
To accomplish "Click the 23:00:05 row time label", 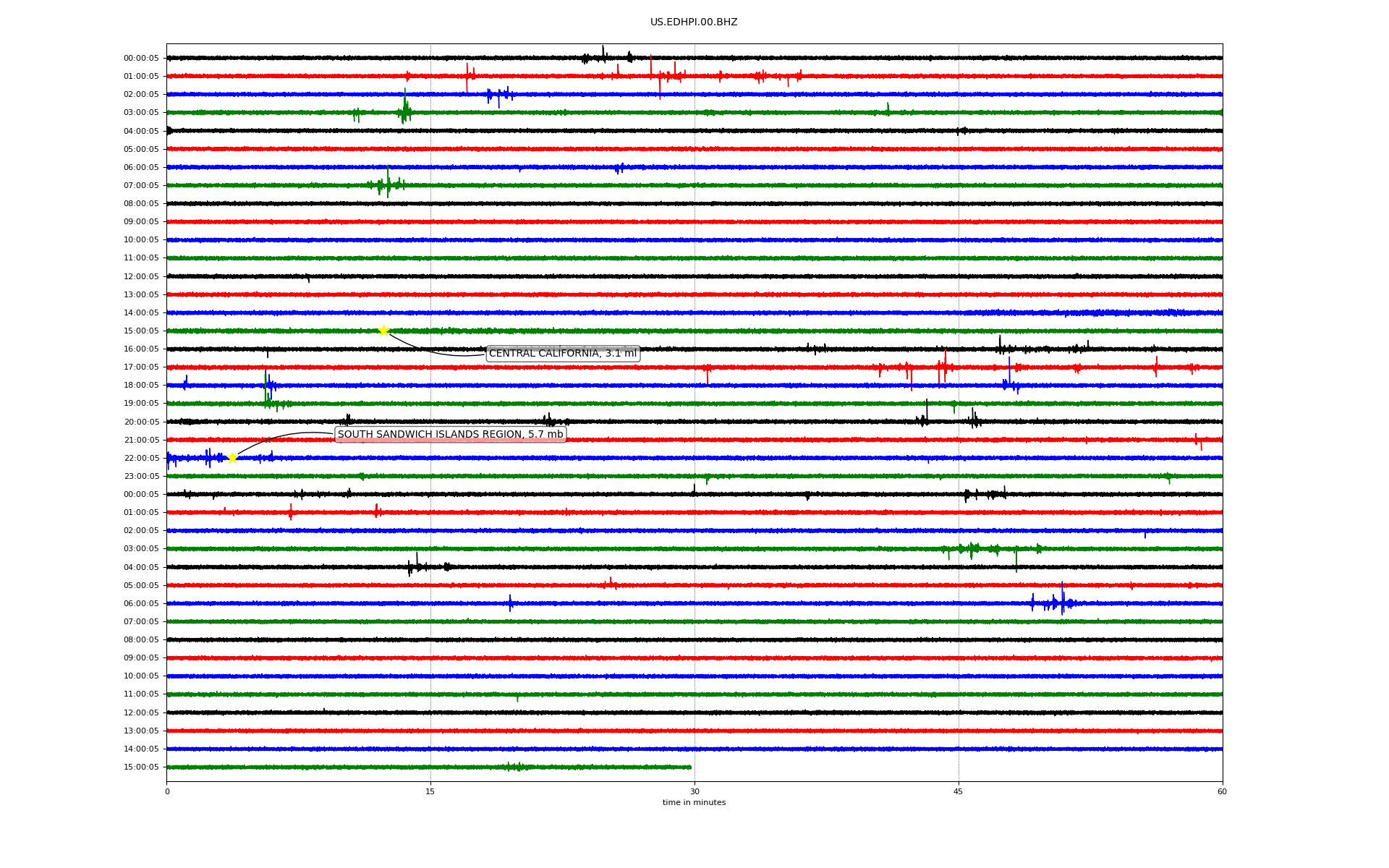I will (x=141, y=476).
